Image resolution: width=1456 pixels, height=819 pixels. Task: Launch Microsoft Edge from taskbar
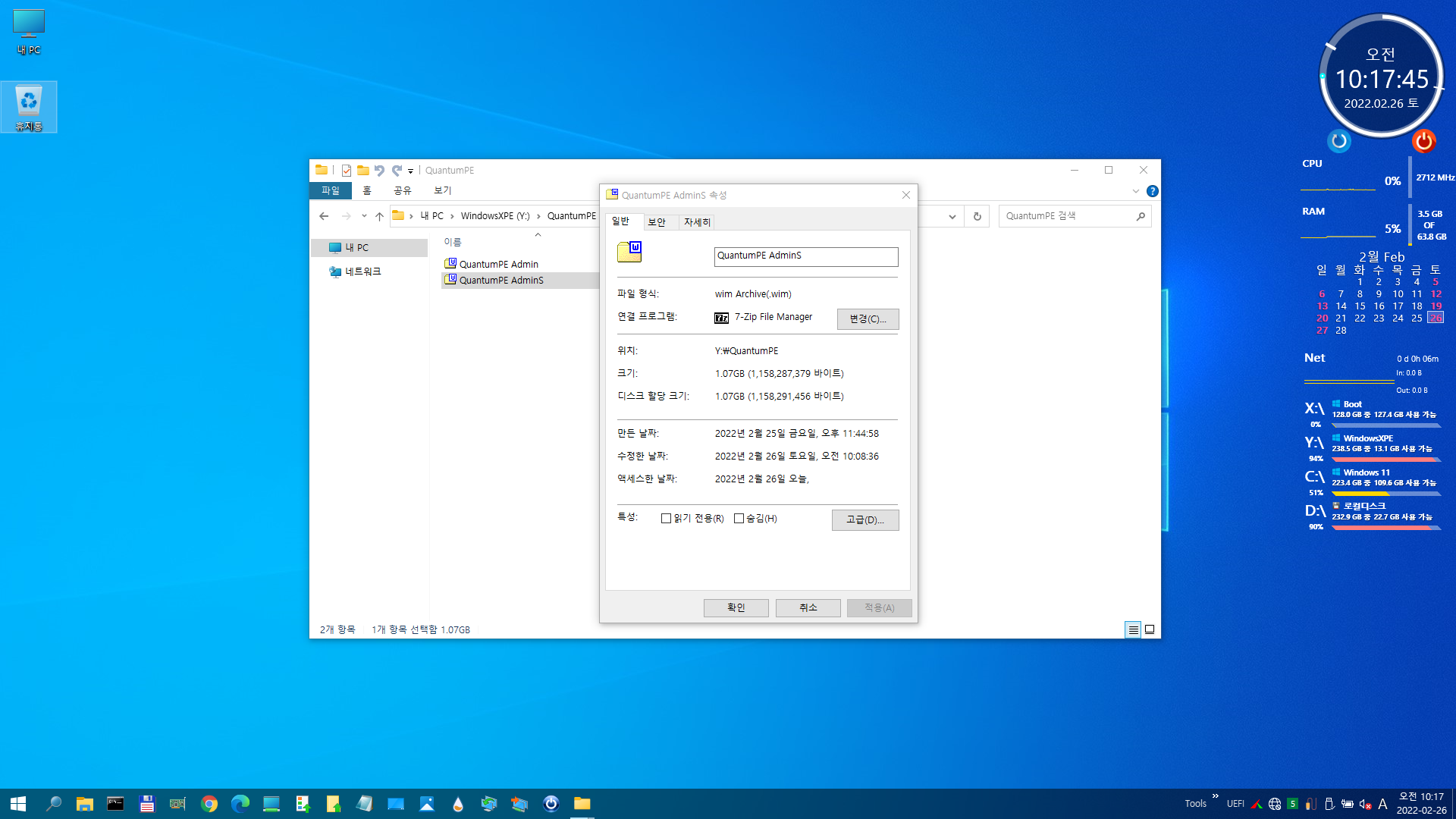(240, 804)
